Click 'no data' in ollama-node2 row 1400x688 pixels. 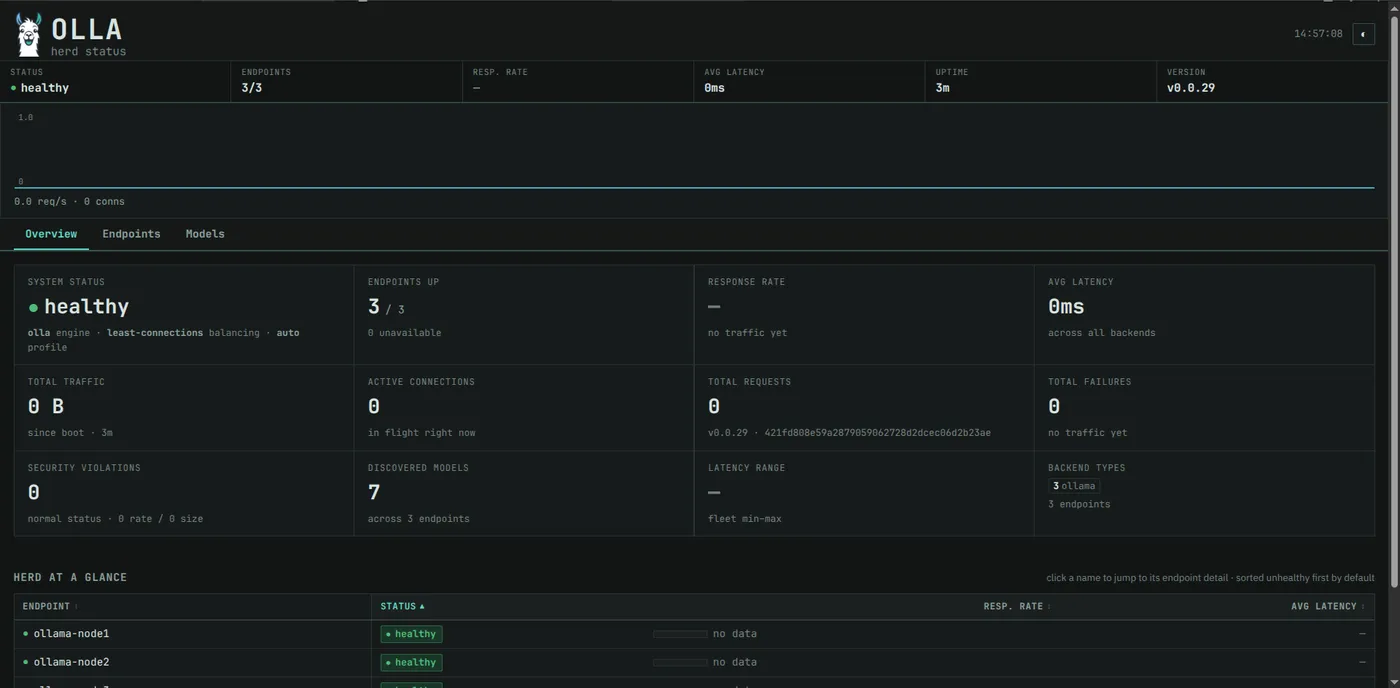(x=735, y=662)
